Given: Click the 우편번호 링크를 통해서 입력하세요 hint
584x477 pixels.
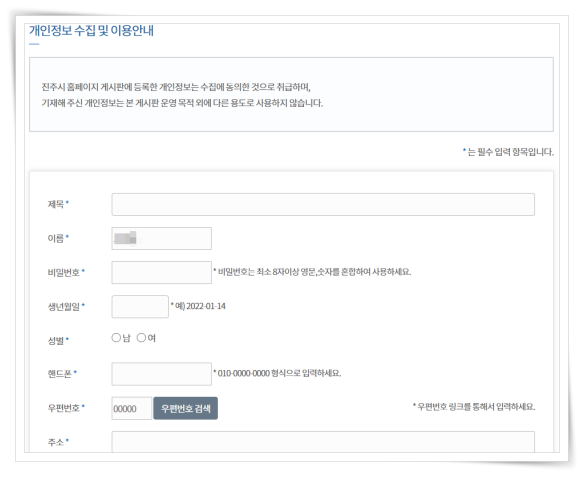Looking at the screenshot, I should click(474, 407).
